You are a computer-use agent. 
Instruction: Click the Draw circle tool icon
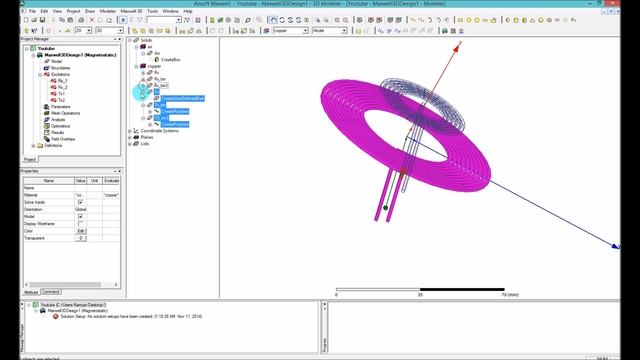point(469,20)
